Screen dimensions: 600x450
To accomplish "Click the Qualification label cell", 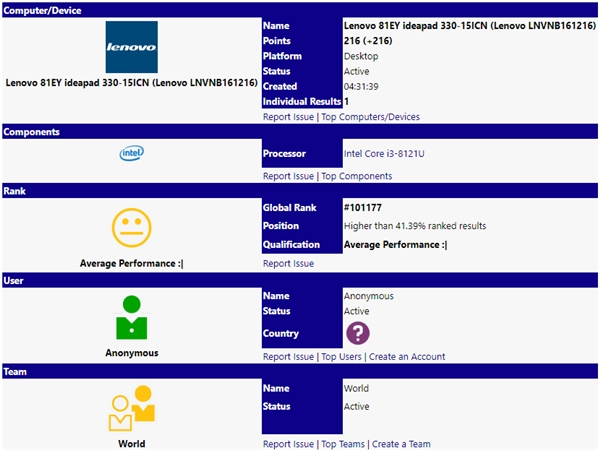I will pyautogui.click(x=302, y=245).
